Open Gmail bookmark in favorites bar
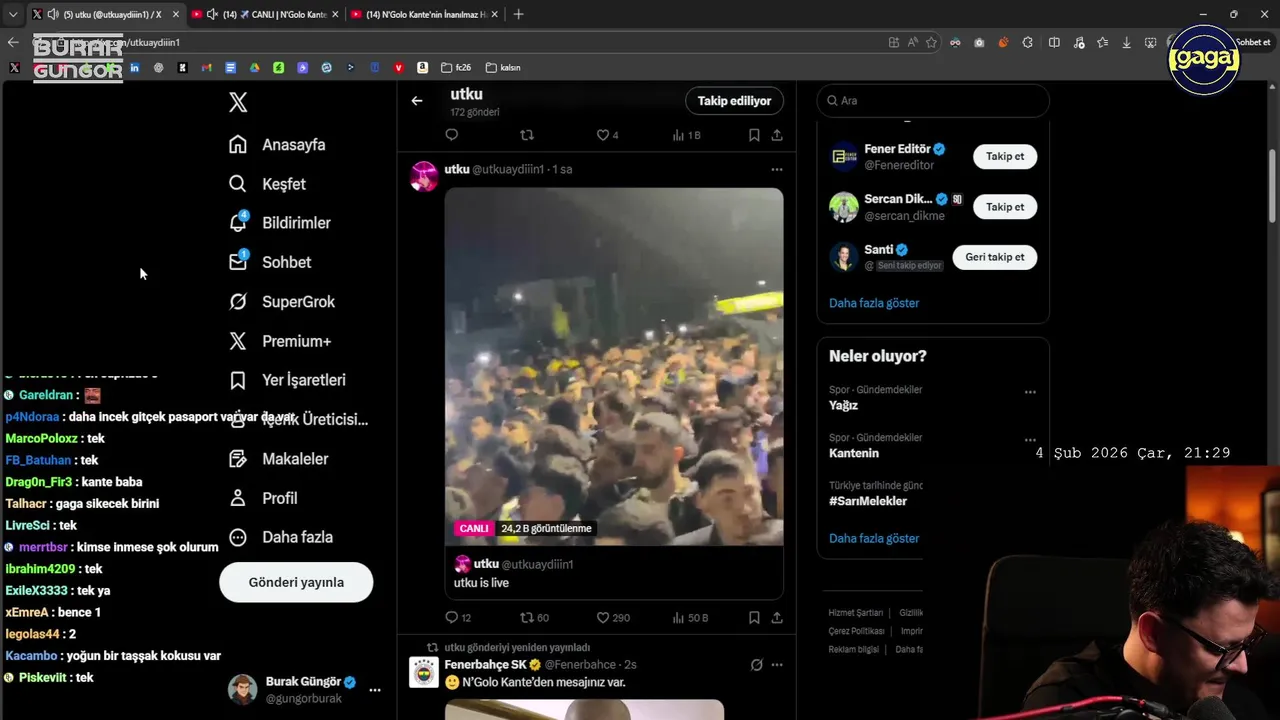 pos(206,68)
